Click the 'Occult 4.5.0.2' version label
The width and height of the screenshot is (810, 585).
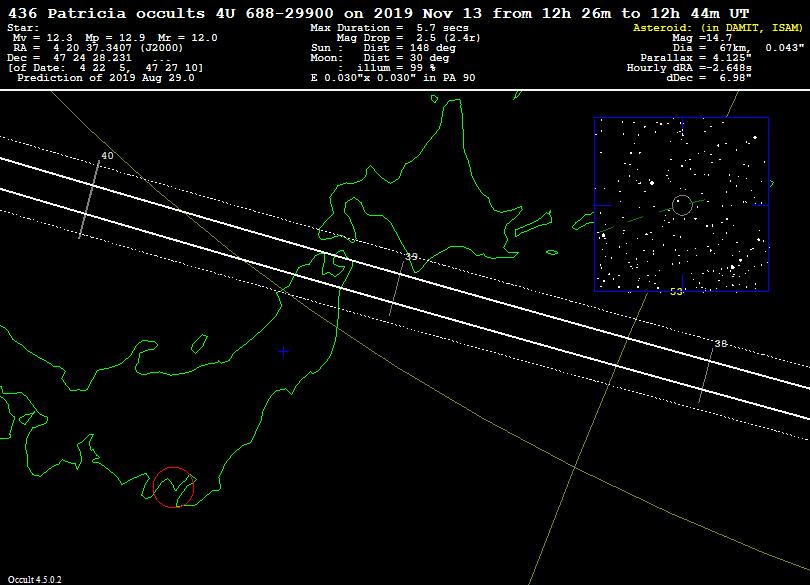click(35, 580)
